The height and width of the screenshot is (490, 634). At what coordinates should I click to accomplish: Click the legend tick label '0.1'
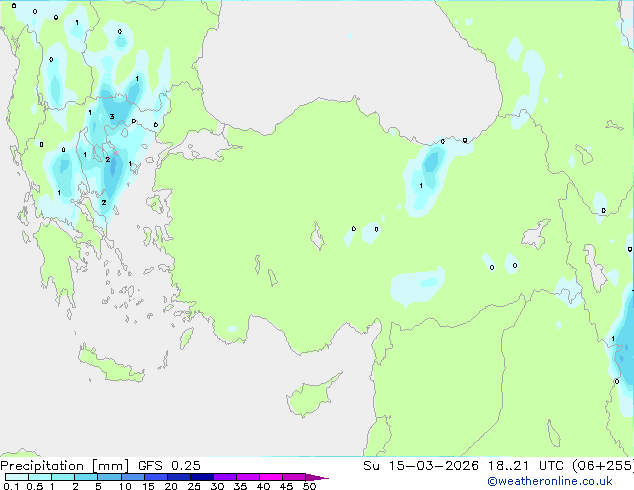[x=11, y=486]
